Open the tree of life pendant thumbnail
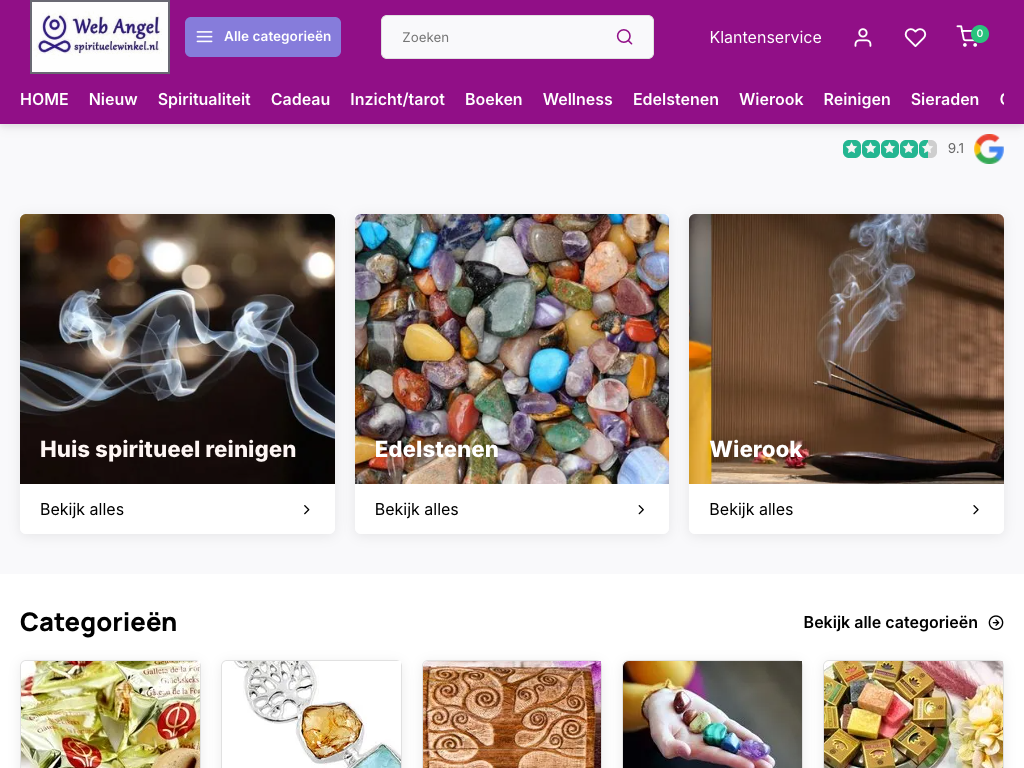 (x=312, y=714)
